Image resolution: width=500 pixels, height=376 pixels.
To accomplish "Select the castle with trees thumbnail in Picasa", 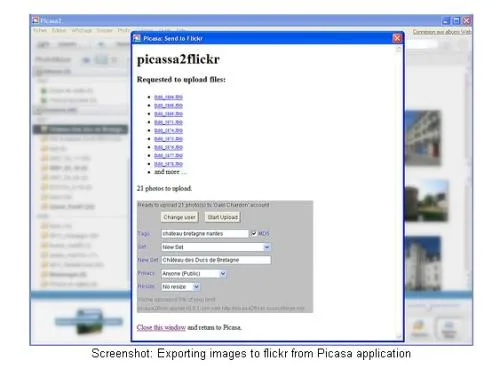I will coord(427,200).
